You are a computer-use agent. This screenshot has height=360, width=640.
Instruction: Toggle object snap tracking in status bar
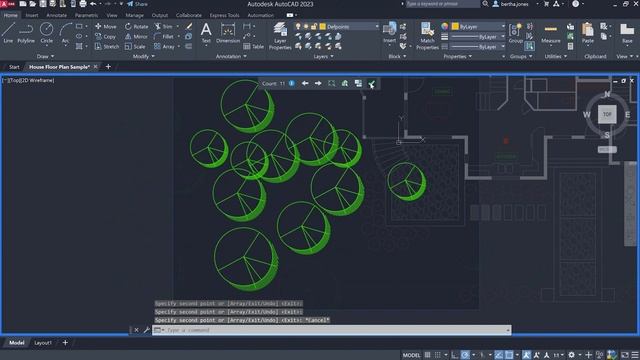click(499, 355)
